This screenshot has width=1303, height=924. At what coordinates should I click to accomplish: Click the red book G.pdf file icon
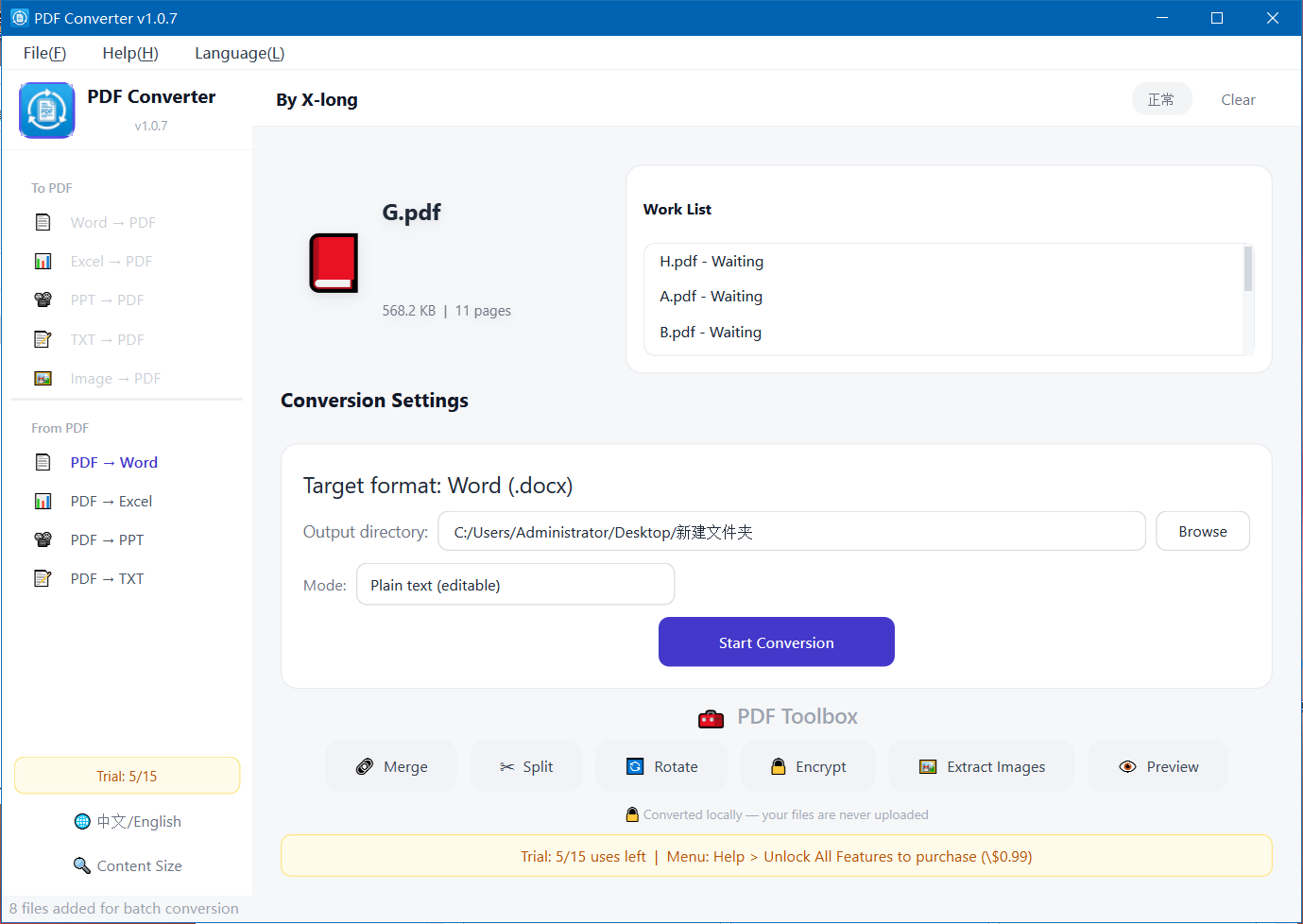334,263
